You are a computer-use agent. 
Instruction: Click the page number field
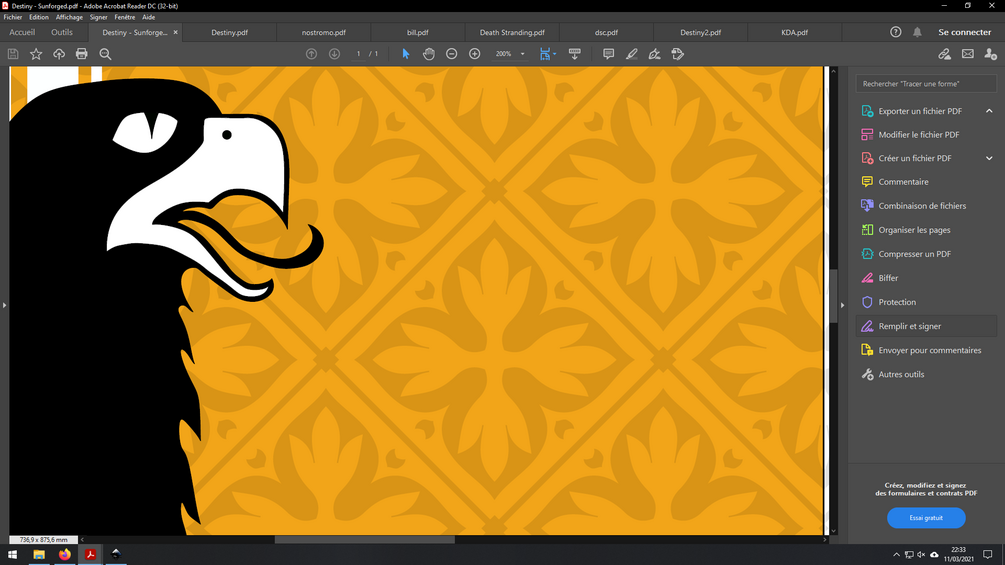click(x=358, y=54)
